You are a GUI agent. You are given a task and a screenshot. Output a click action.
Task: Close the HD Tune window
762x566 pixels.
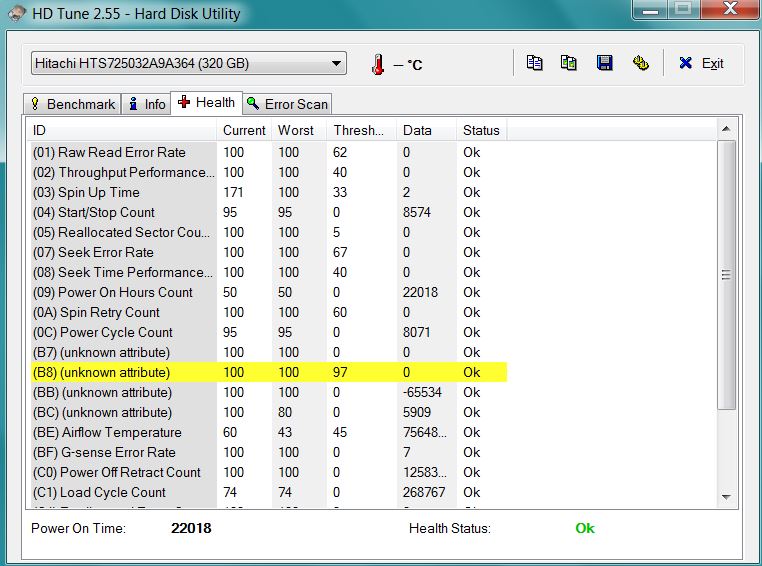tap(730, 9)
